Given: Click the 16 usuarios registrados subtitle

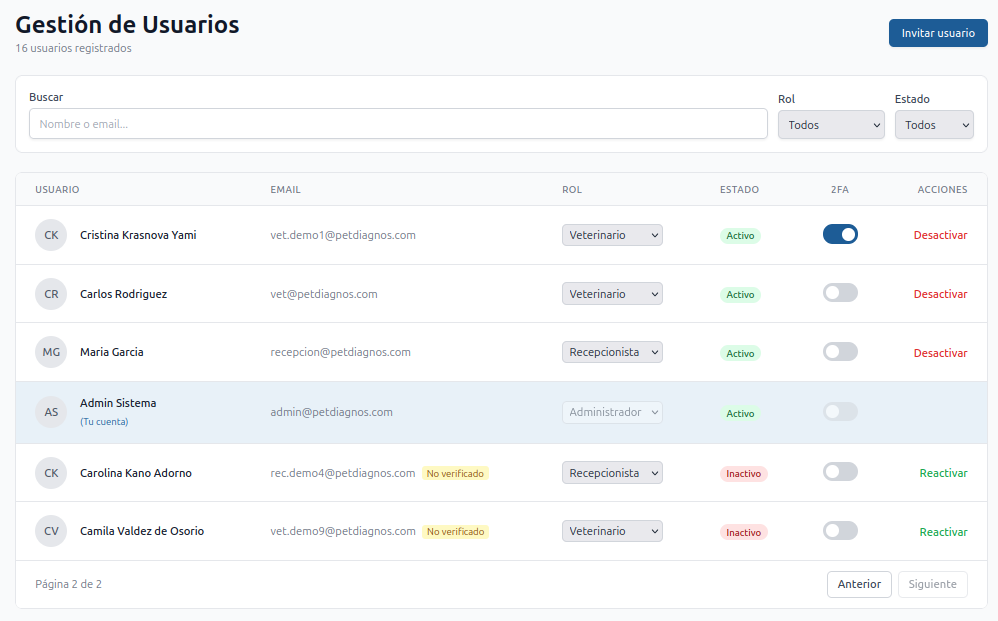Looking at the screenshot, I should (73, 48).
